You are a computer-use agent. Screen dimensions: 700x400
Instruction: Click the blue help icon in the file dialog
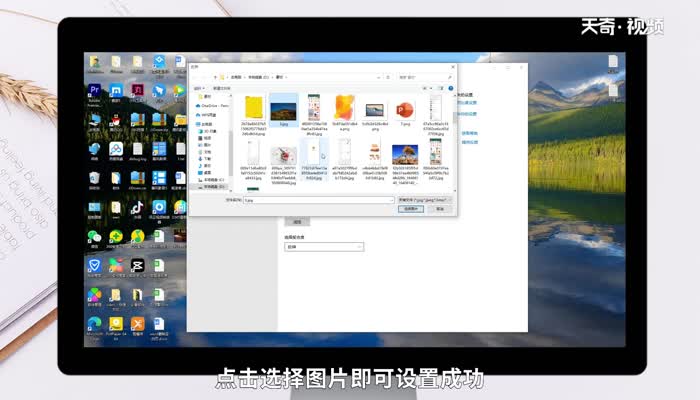450,88
